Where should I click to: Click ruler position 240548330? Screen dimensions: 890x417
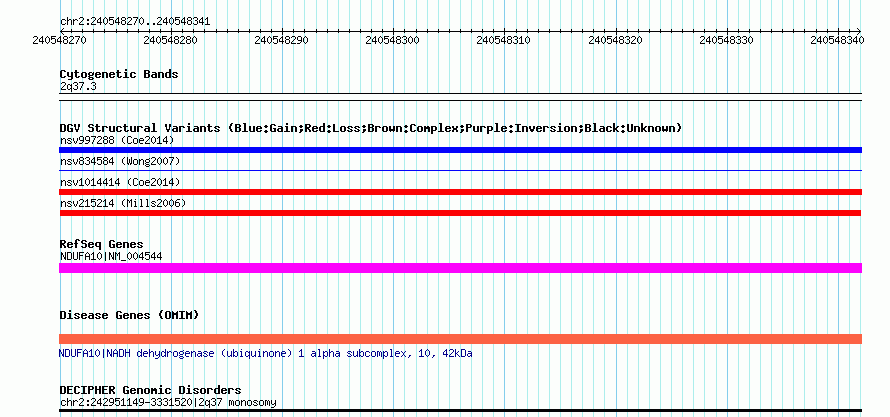tap(727, 40)
